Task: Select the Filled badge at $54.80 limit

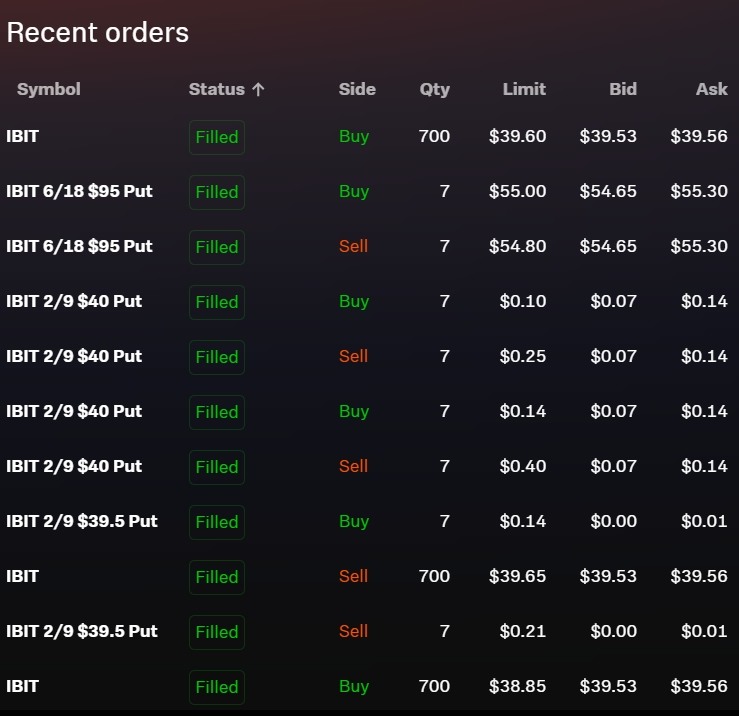Action: point(217,247)
